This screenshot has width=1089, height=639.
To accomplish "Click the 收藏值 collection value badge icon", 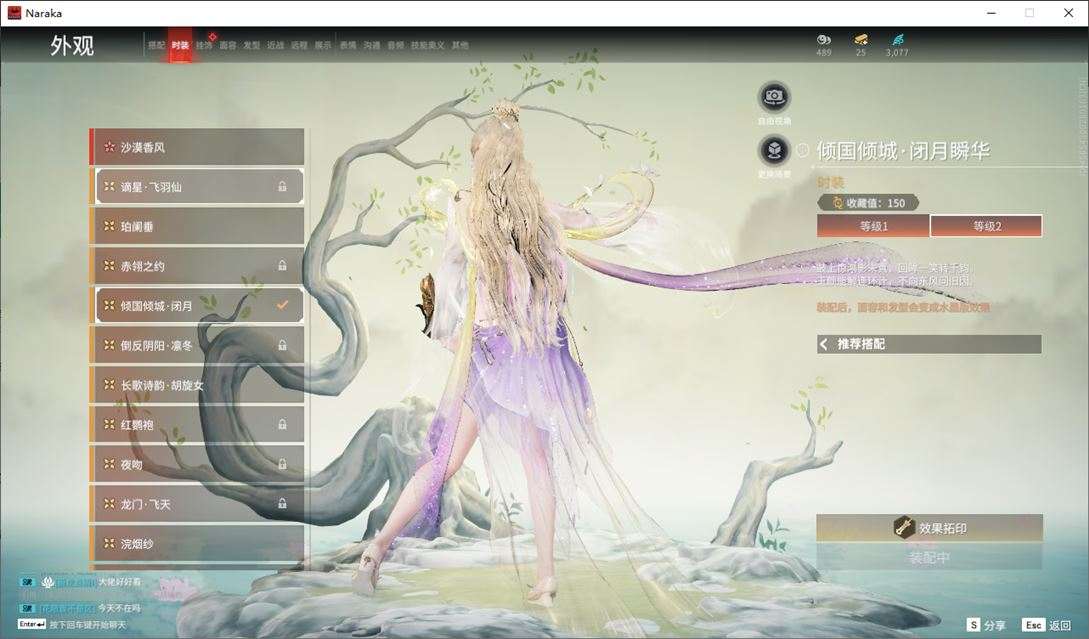I will click(837, 203).
